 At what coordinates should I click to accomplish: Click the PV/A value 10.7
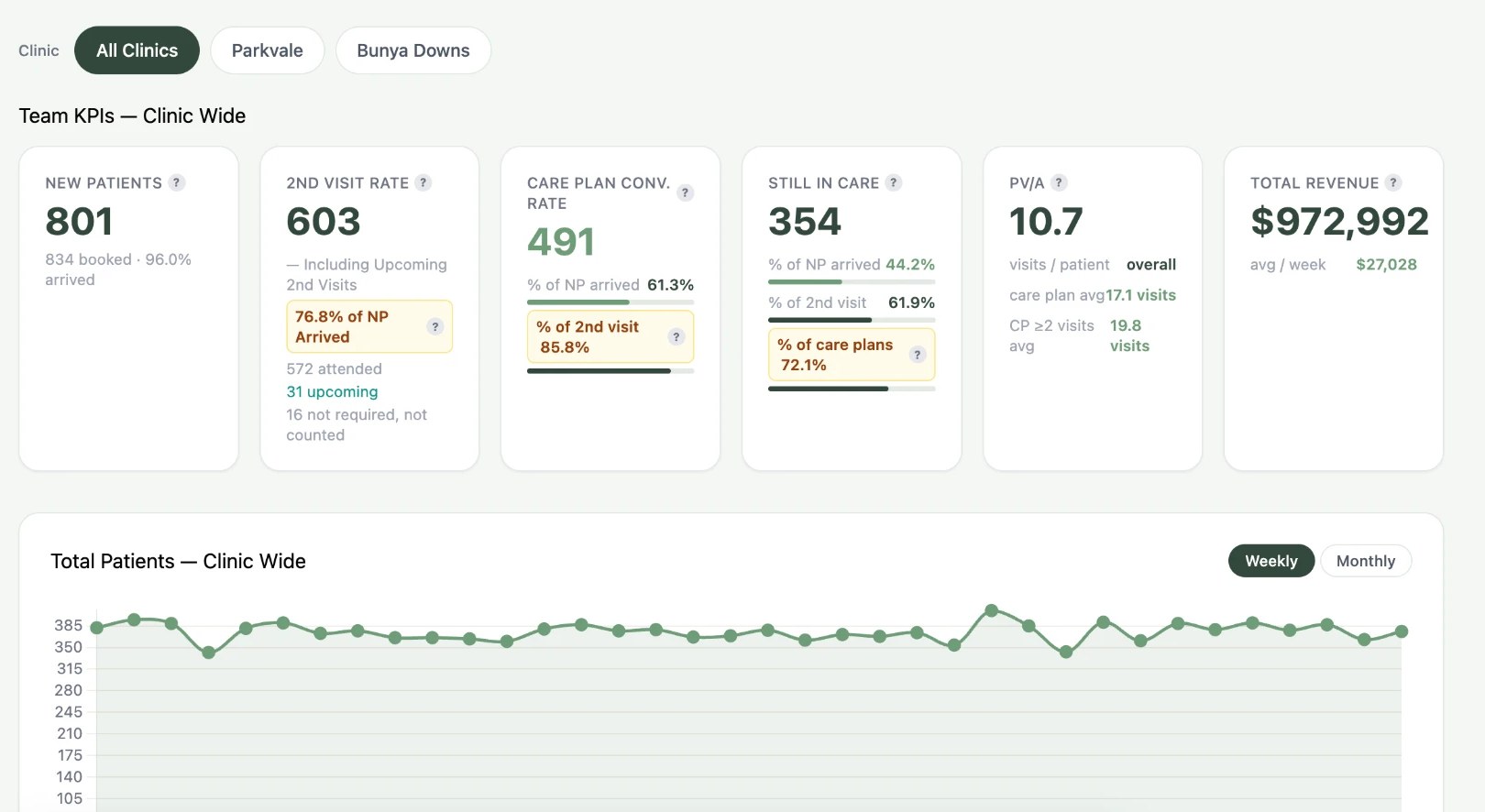[1046, 221]
